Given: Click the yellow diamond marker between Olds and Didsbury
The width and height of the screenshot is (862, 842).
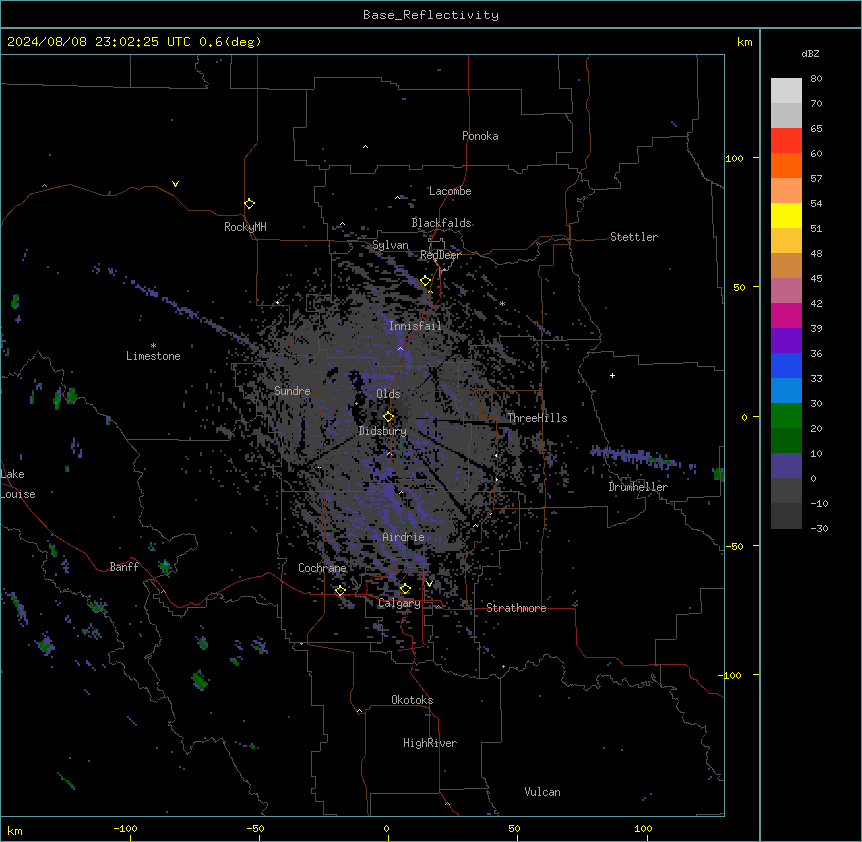Looking at the screenshot, I should pos(388,417).
